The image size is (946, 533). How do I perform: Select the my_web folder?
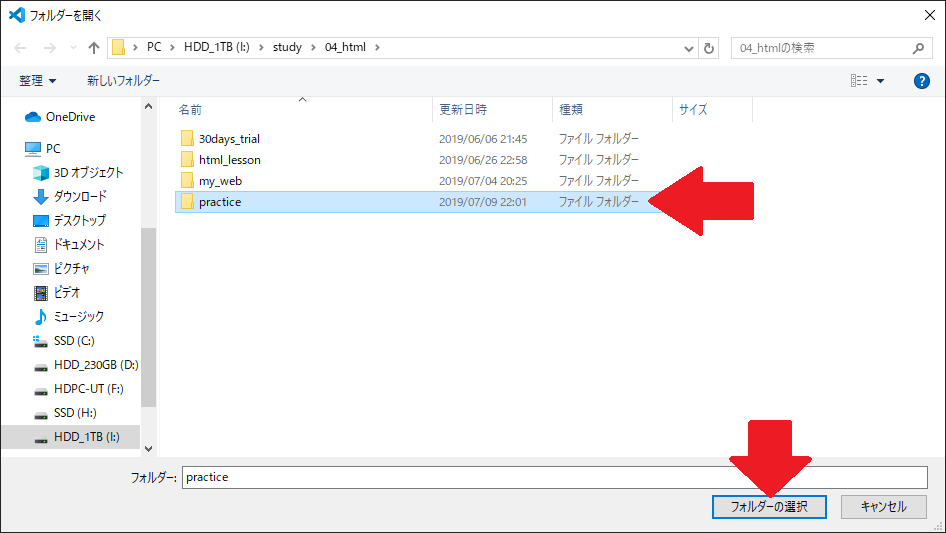pyautogui.click(x=220, y=181)
